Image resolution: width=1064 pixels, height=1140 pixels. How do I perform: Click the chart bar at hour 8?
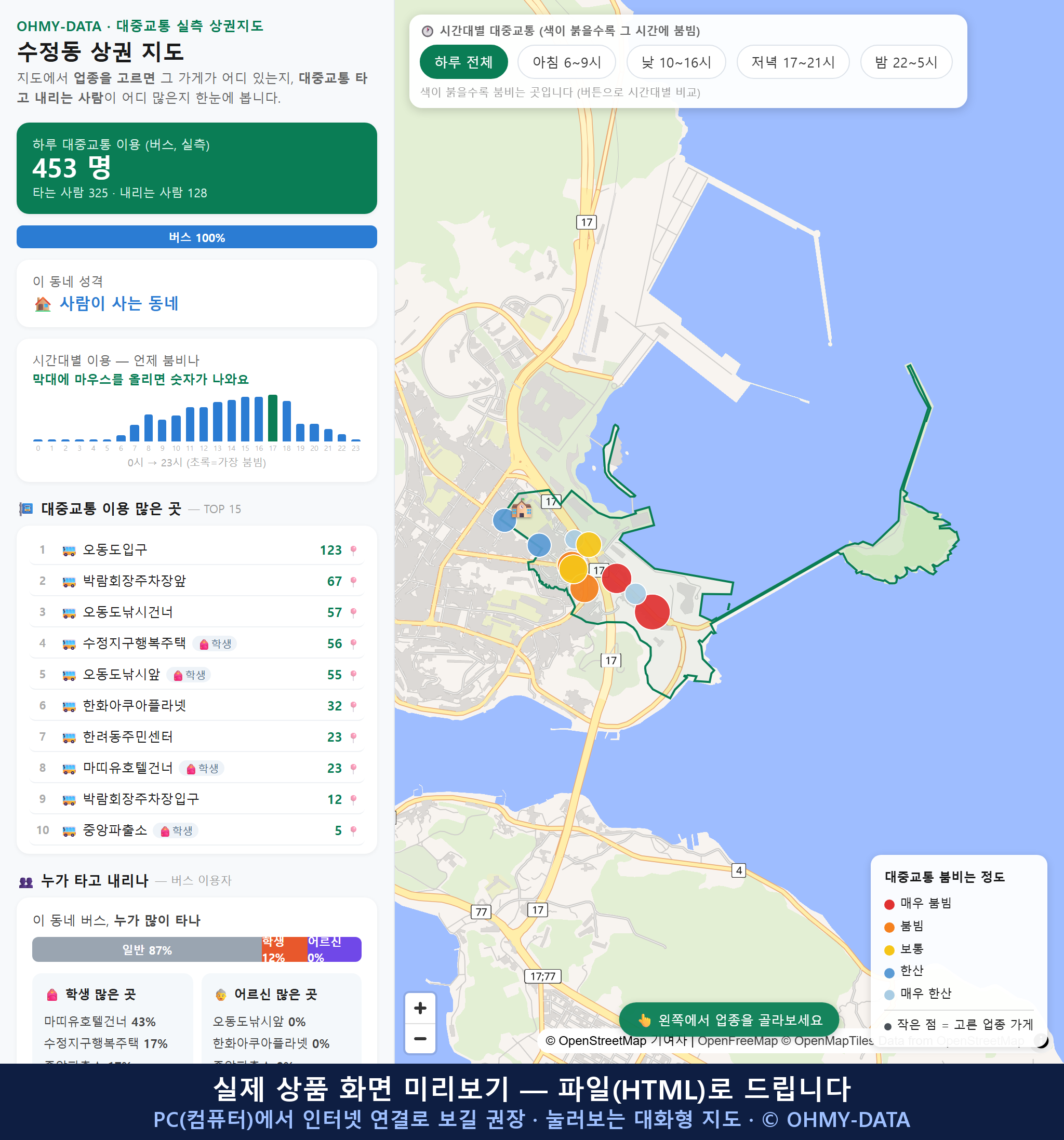point(149,428)
